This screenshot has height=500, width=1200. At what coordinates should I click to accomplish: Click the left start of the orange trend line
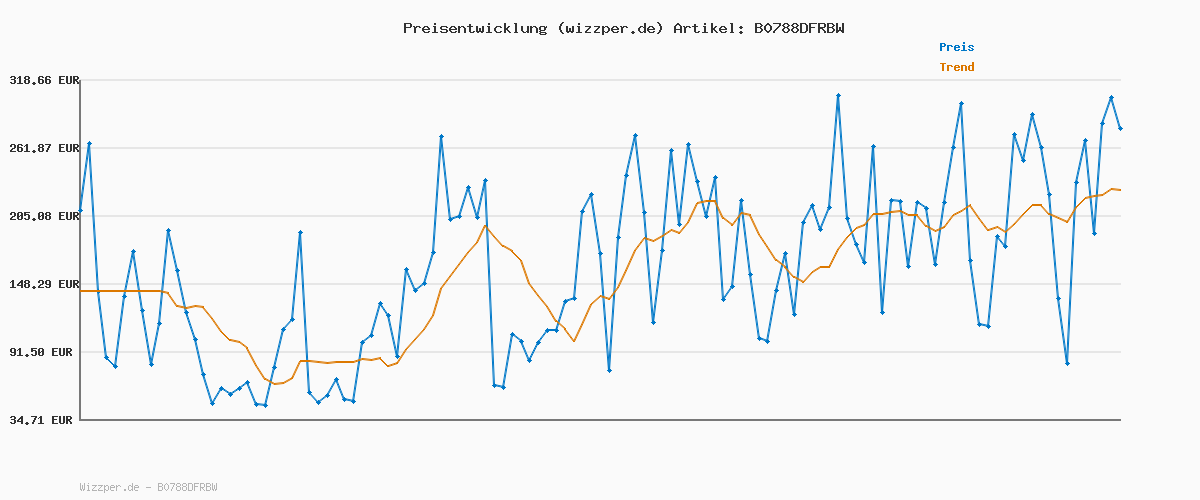pyautogui.click(x=81, y=291)
